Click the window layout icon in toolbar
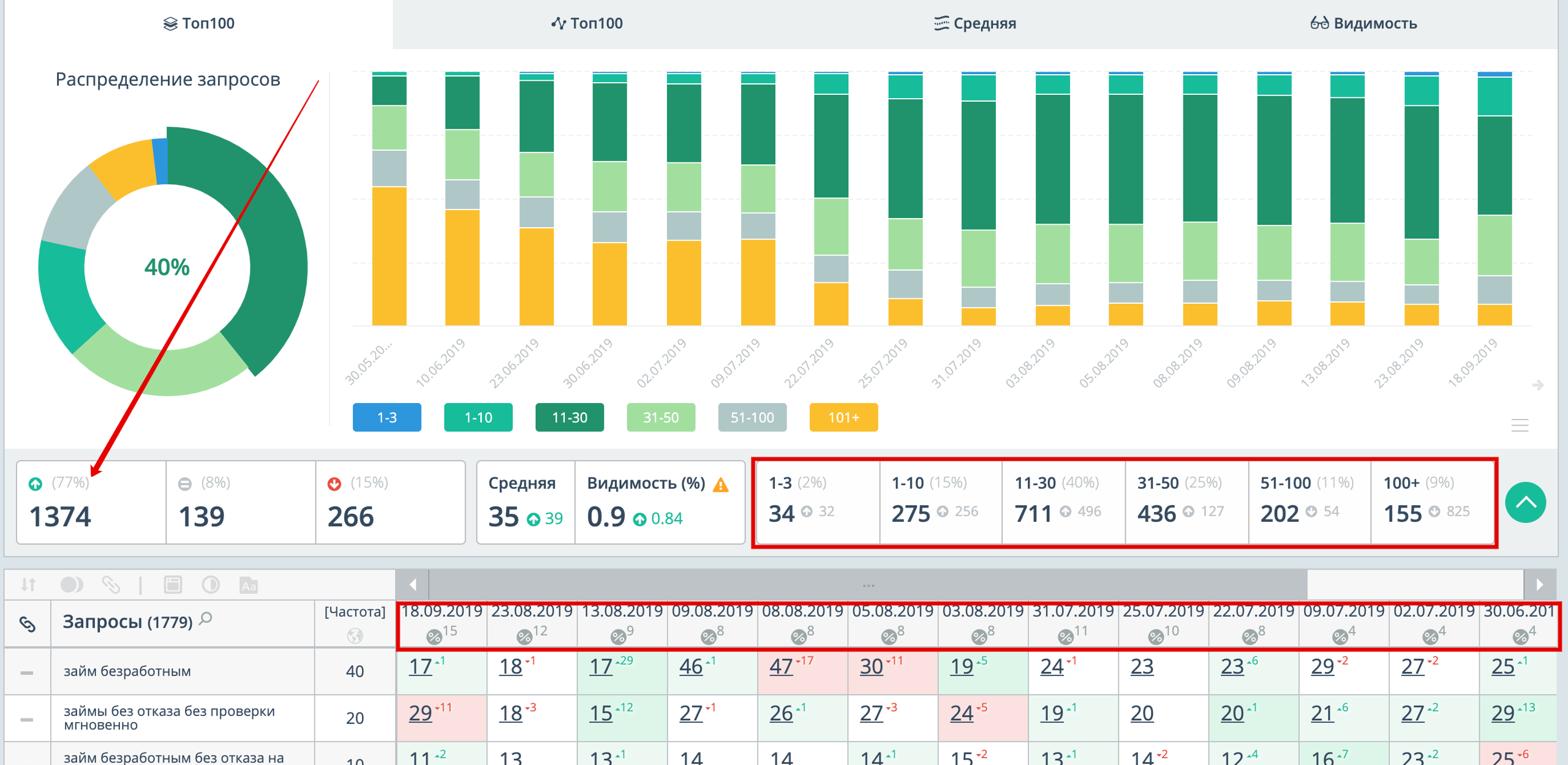This screenshot has width=1568, height=765. click(173, 585)
